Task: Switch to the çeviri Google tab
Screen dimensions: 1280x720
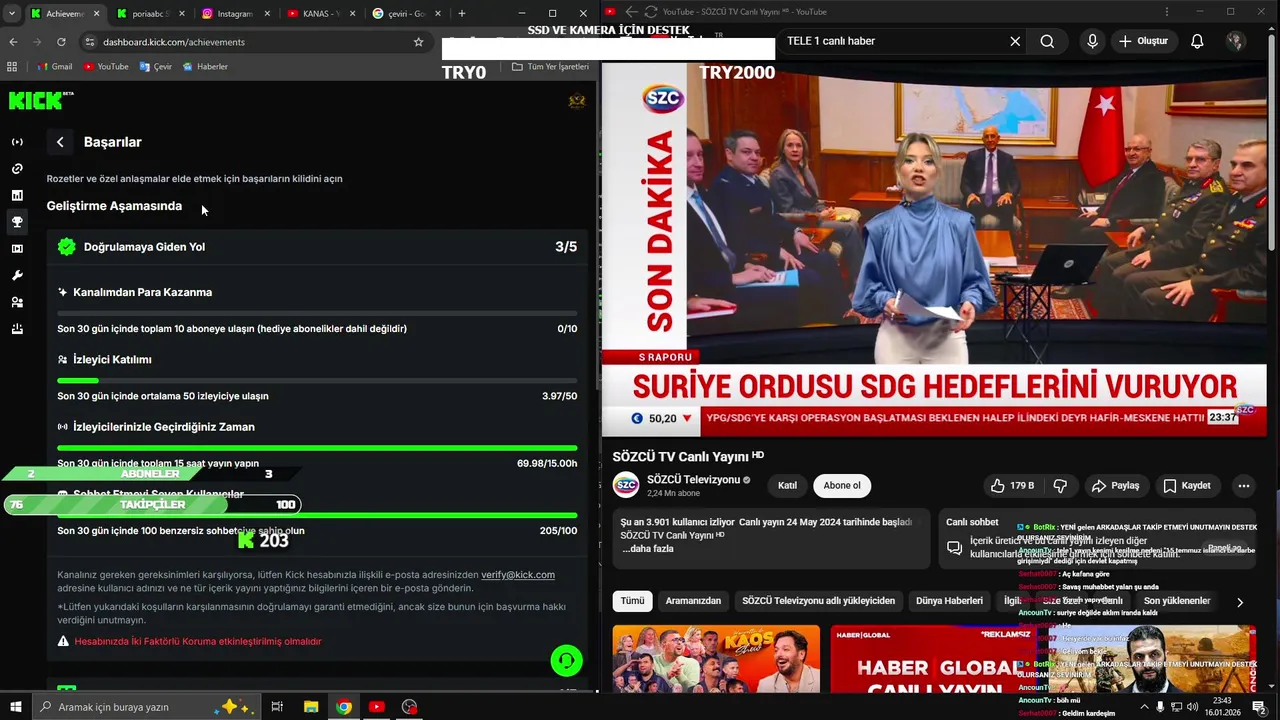Action: [404, 14]
